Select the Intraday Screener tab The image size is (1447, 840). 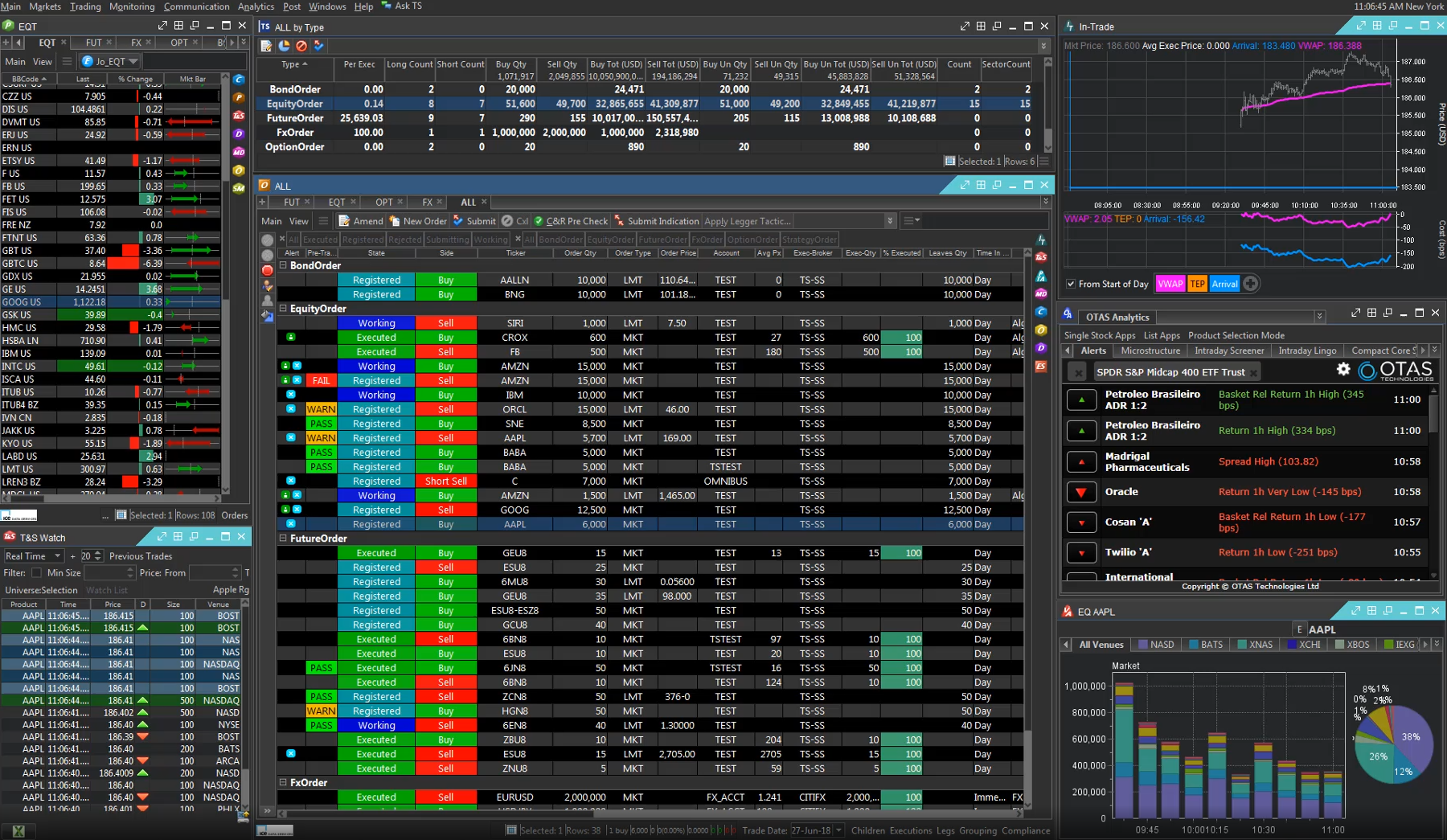coord(1229,350)
